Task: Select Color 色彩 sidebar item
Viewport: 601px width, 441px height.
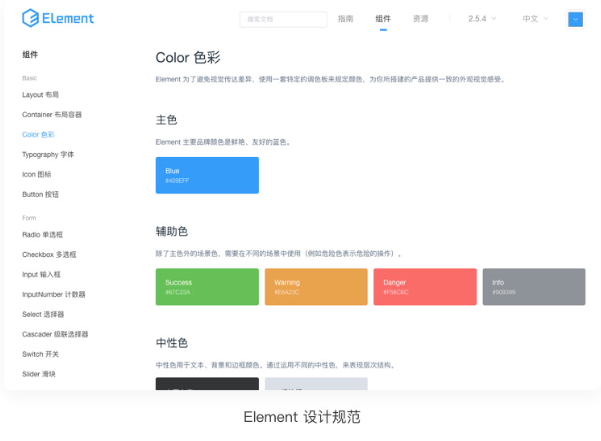Action: click(38, 134)
